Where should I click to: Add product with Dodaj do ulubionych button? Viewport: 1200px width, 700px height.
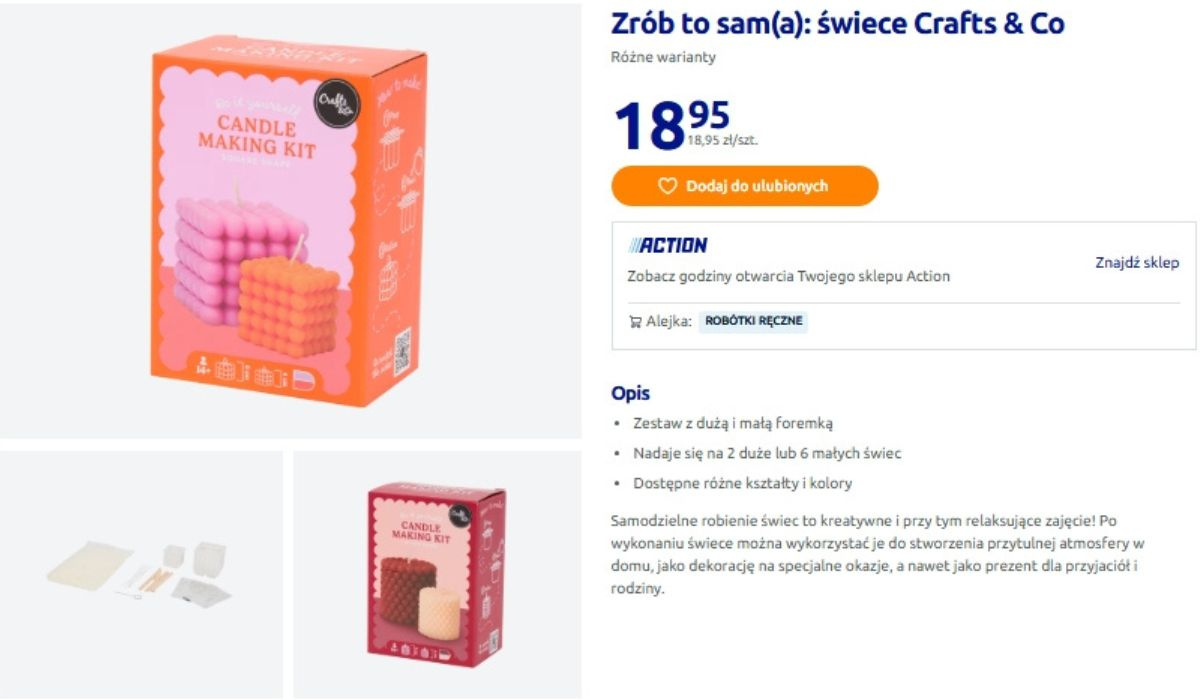[x=745, y=186]
